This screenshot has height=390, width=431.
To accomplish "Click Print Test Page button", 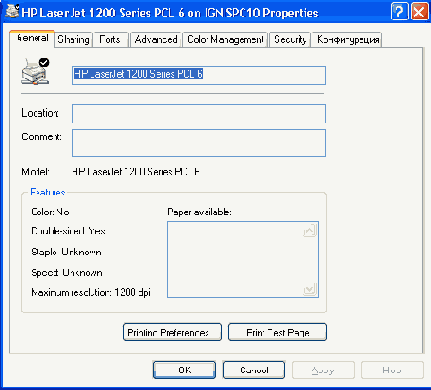I will pyautogui.click(x=277, y=332).
